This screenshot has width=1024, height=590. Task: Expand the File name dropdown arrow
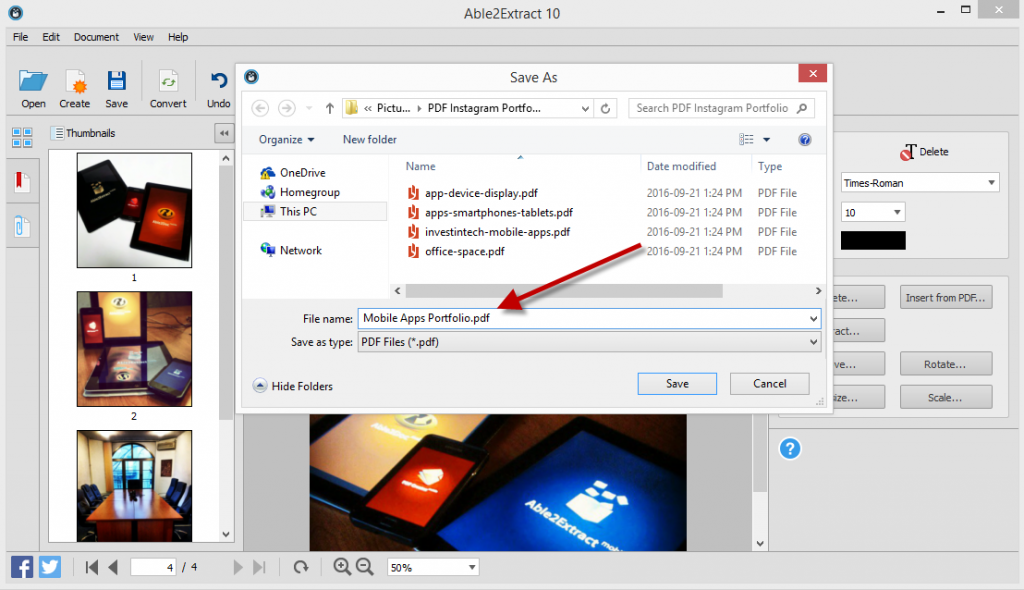(813, 319)
